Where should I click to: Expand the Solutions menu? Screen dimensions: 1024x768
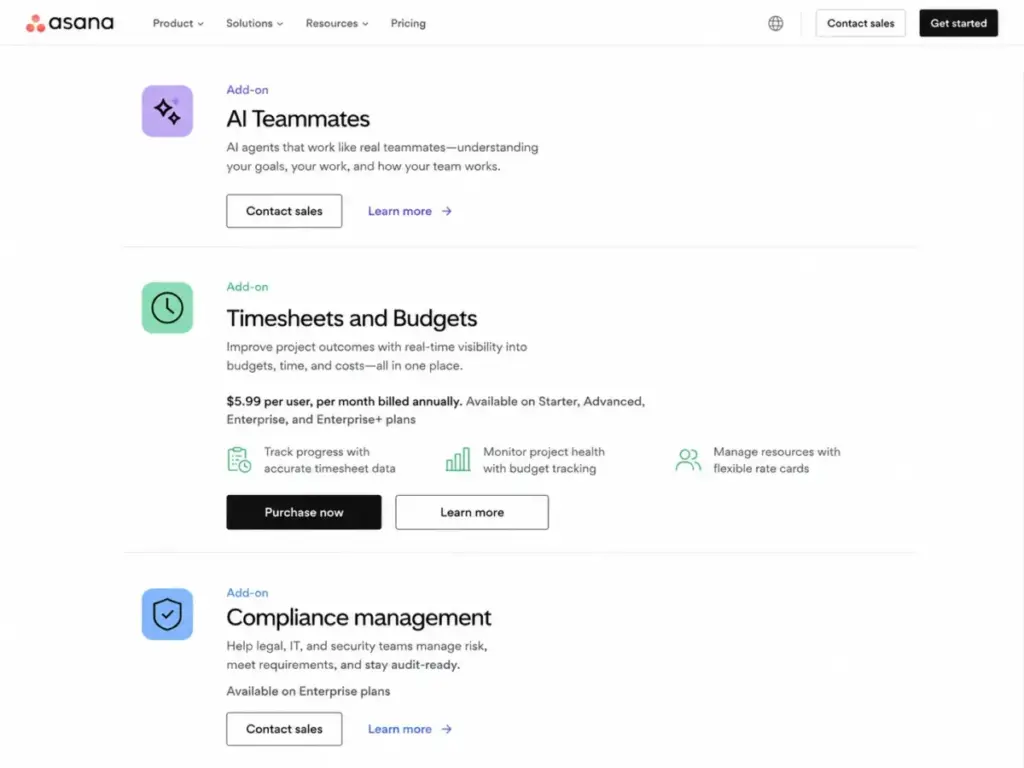click(x=254, y=24)
